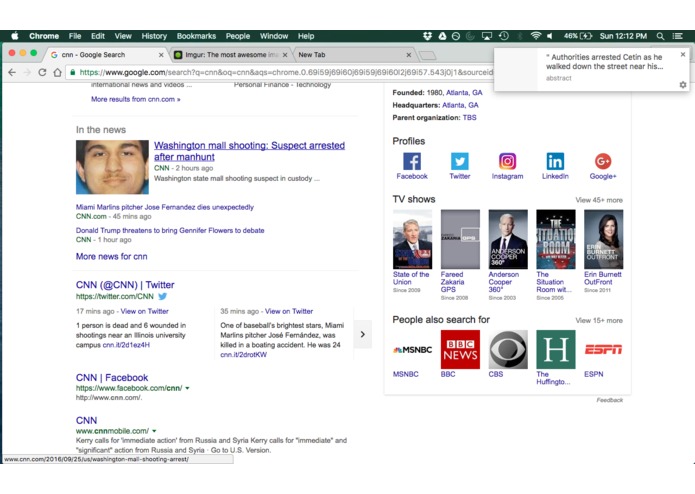Click the Google Drive menu bar icon
695x494 pixels.
[442, 36]
